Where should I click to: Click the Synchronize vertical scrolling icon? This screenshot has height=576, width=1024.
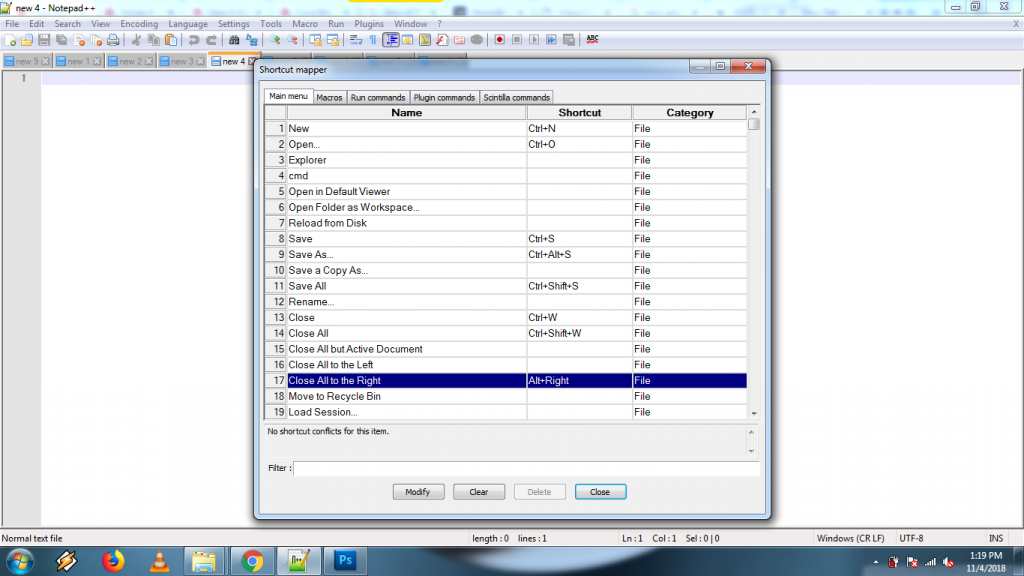(x=315, y=40)
